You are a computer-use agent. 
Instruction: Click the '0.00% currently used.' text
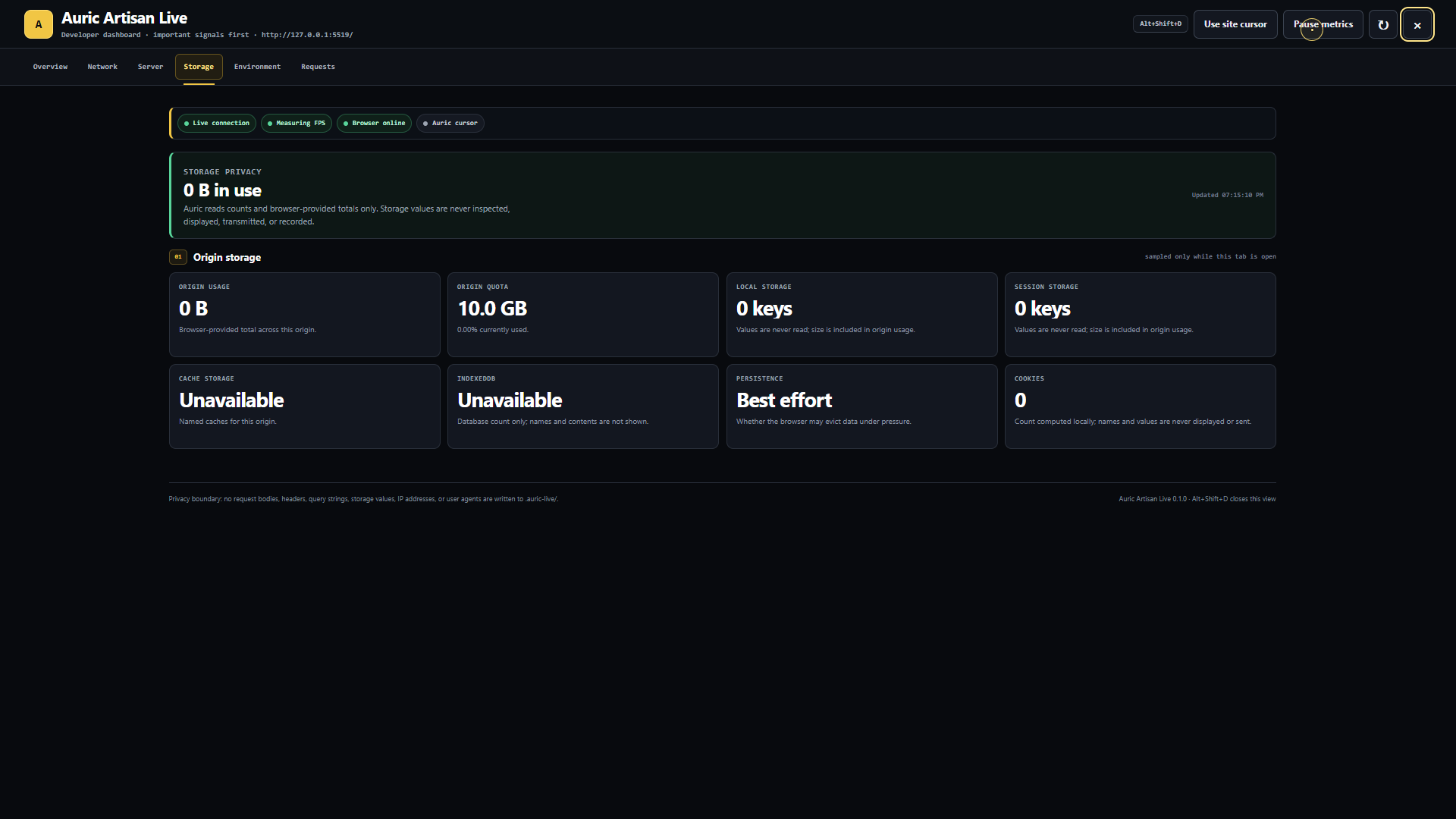[493, 330]
